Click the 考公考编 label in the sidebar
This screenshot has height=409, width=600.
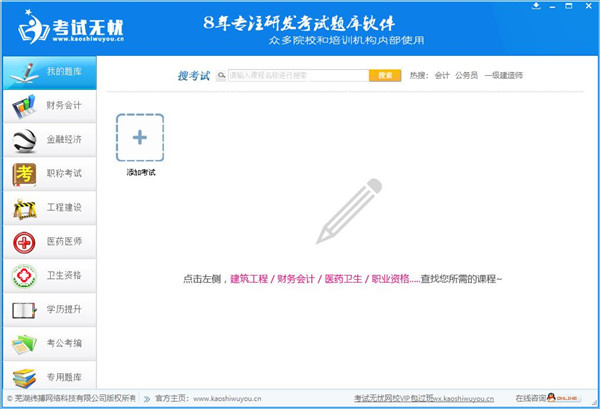pyautogui.click(x=64, y=343)
